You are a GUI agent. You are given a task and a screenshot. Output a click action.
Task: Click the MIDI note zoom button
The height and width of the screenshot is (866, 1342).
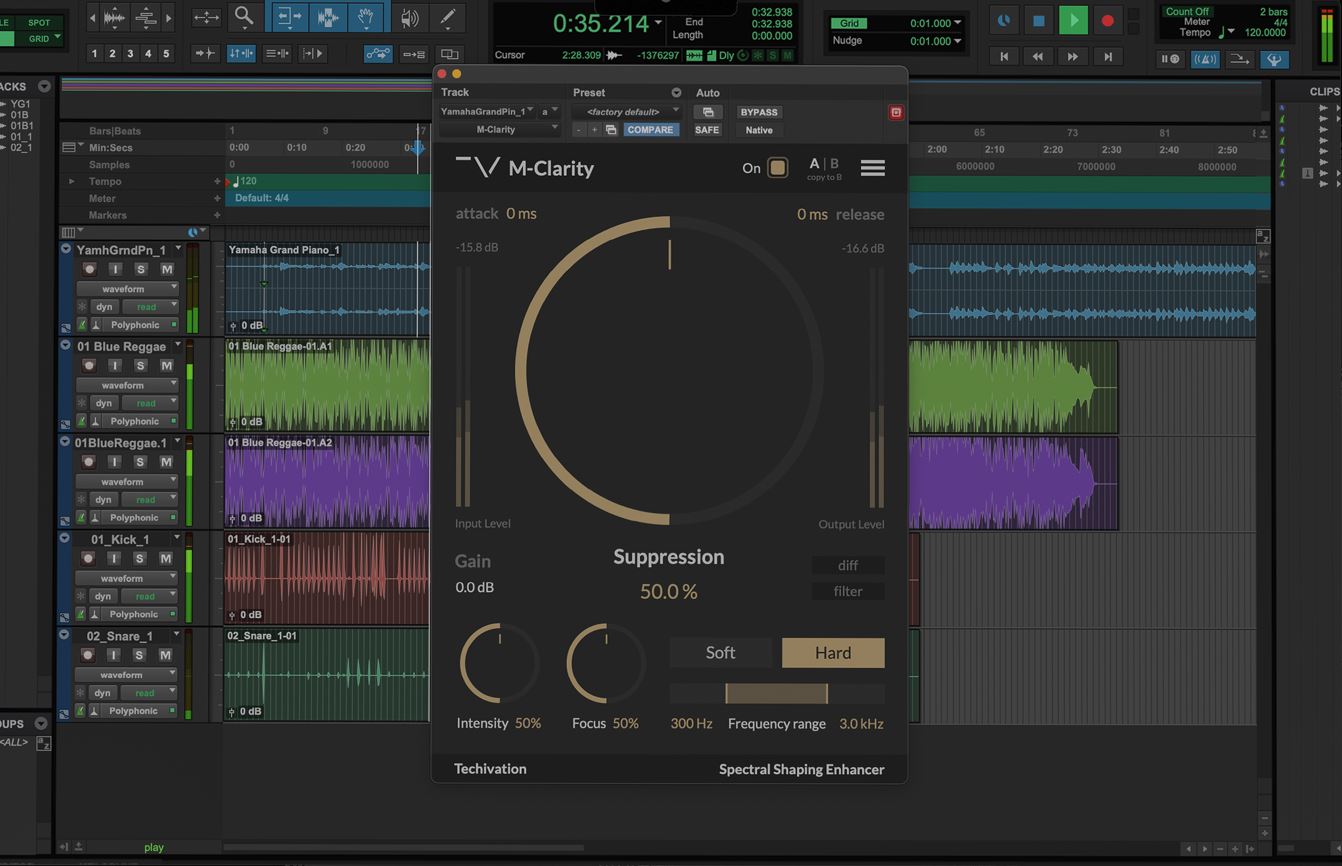coord(145,17)
